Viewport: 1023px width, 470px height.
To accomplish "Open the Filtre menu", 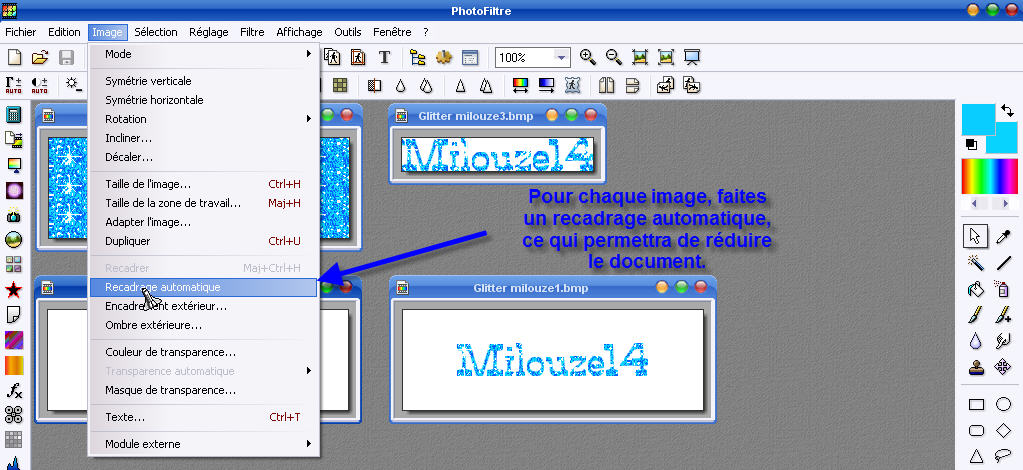I will coord(252,32).
